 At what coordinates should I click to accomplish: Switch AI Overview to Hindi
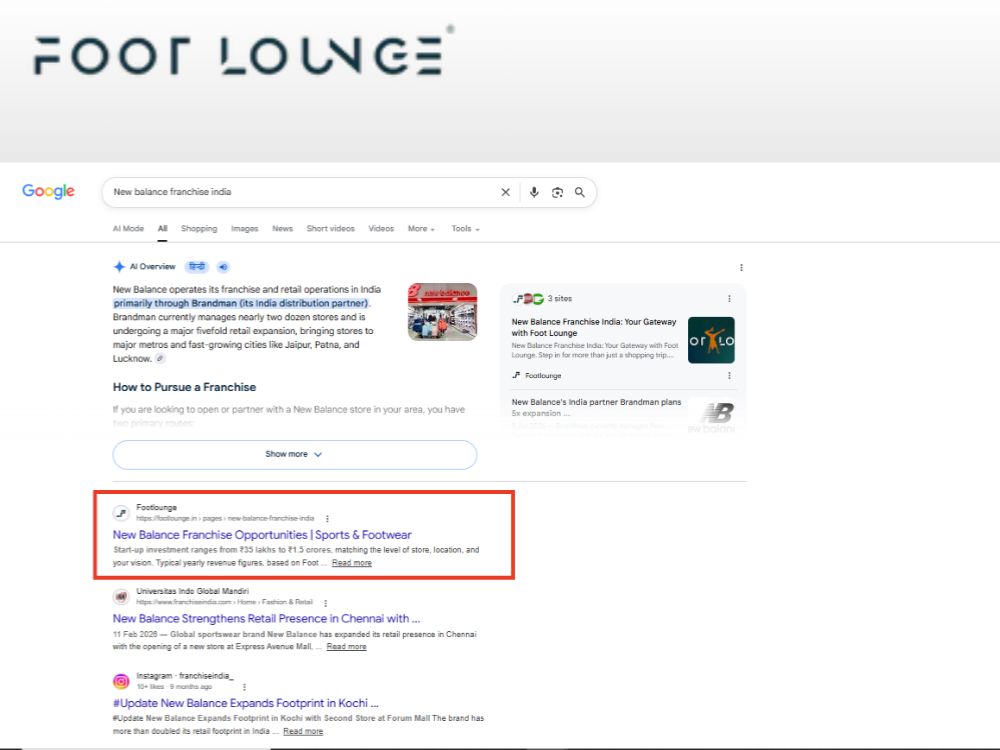[197, 267]
